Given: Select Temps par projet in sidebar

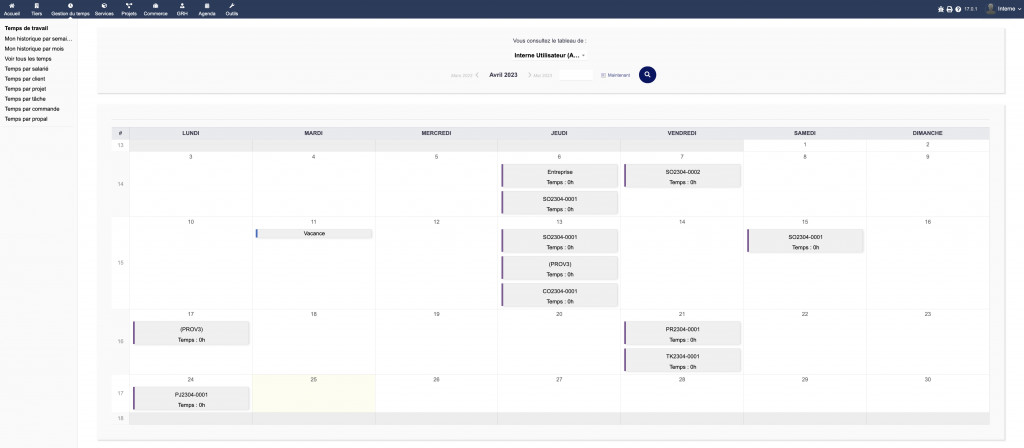Looking at the screenshot, I should pyautogui.click(x=26, y=88).
